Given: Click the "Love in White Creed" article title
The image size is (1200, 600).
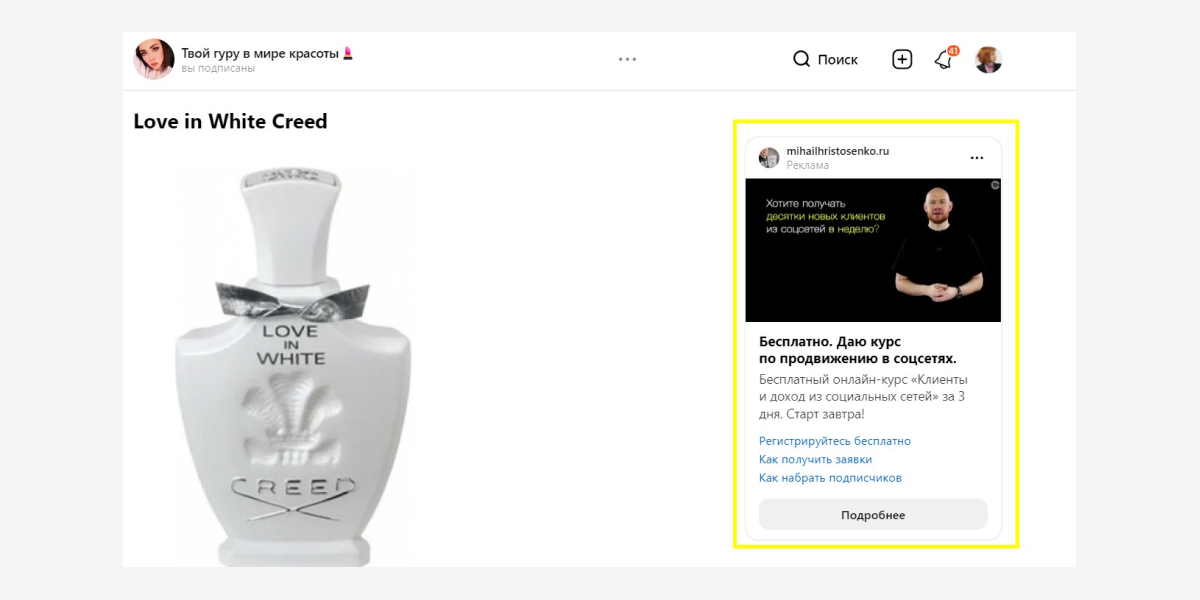Looking at the screenshot, I should pos(230,122).
